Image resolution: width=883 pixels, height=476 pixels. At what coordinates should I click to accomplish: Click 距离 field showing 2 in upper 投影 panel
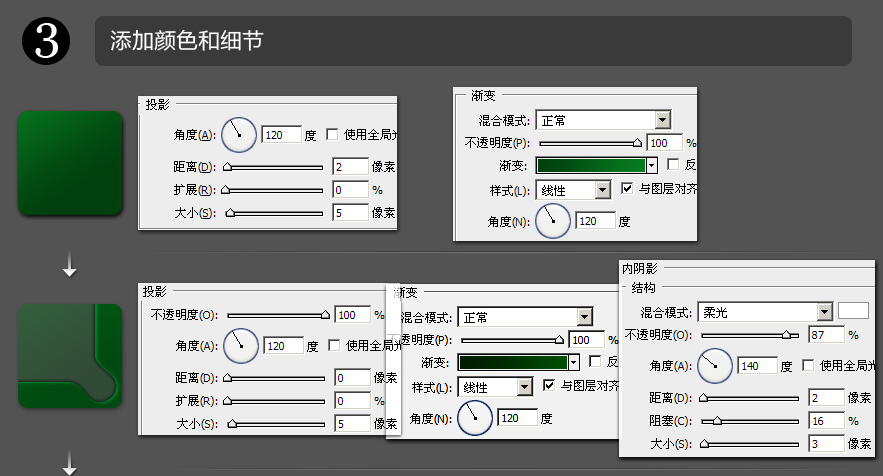coord(350,167)
